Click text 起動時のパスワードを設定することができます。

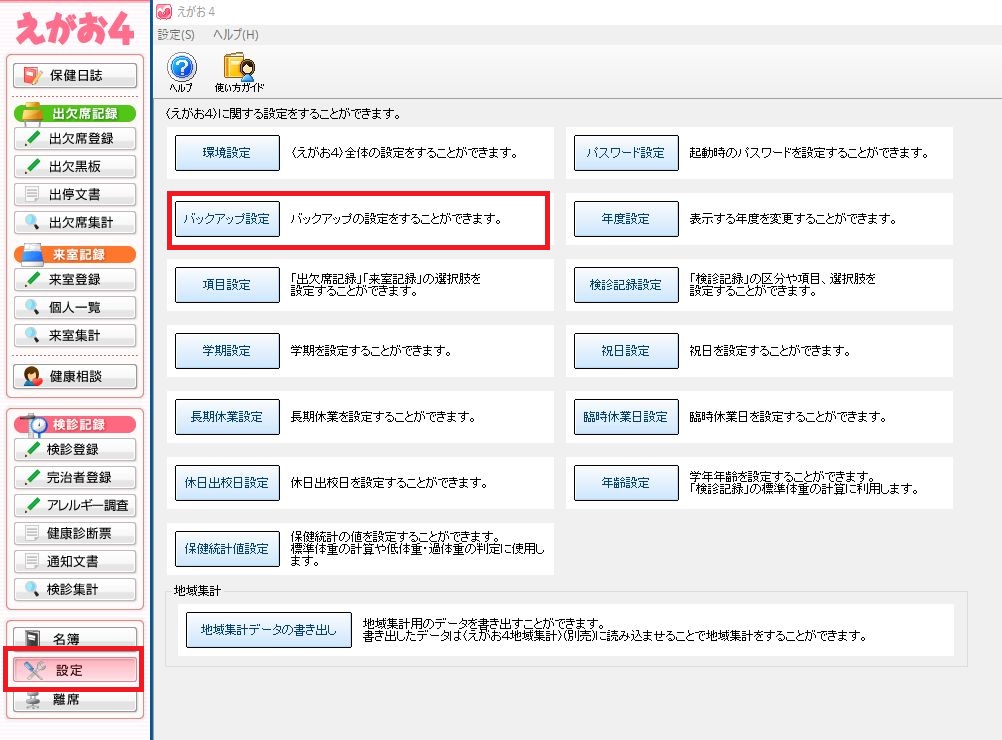(x=808, y=153)
